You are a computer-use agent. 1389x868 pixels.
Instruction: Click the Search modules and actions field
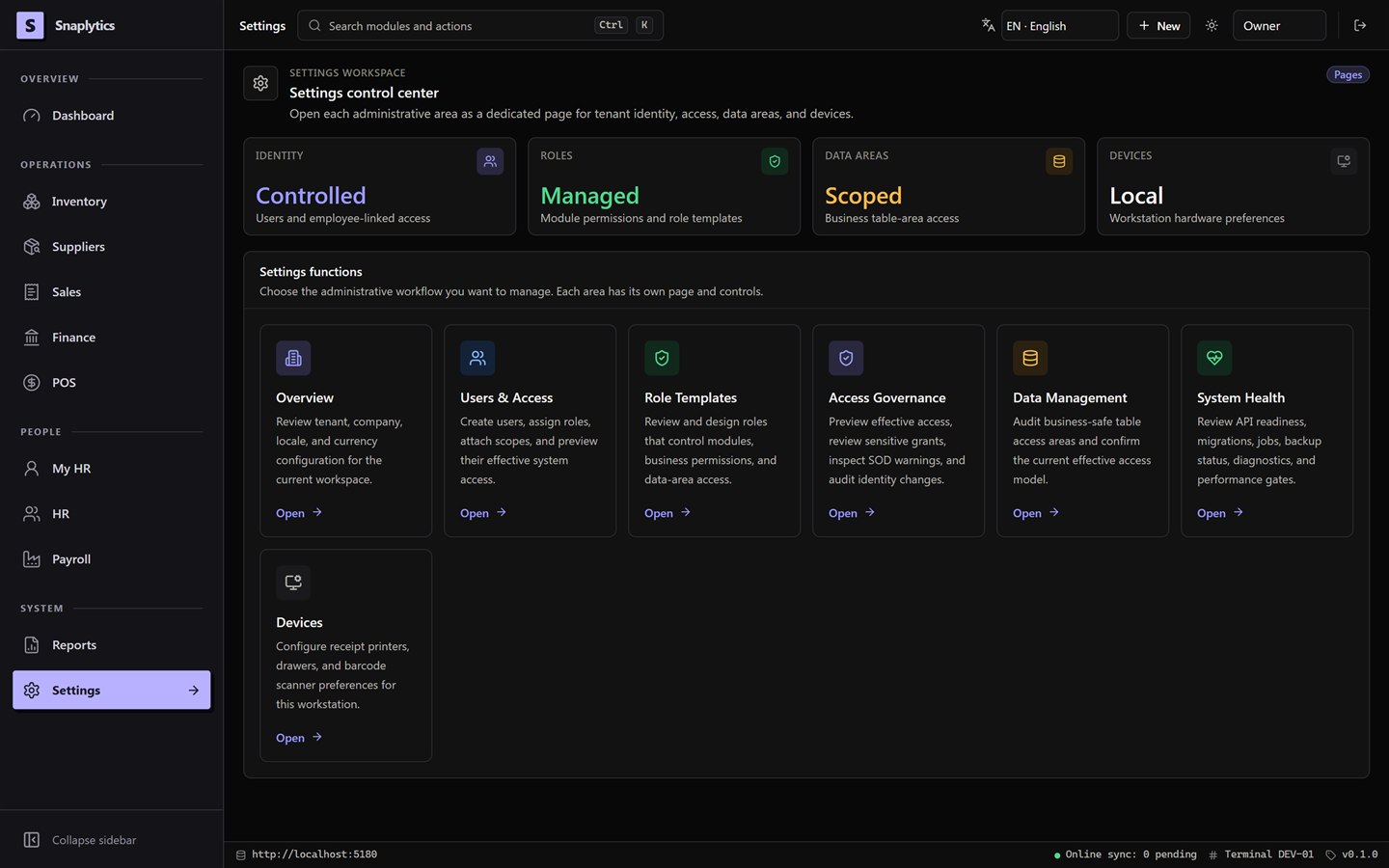point(480,26)
